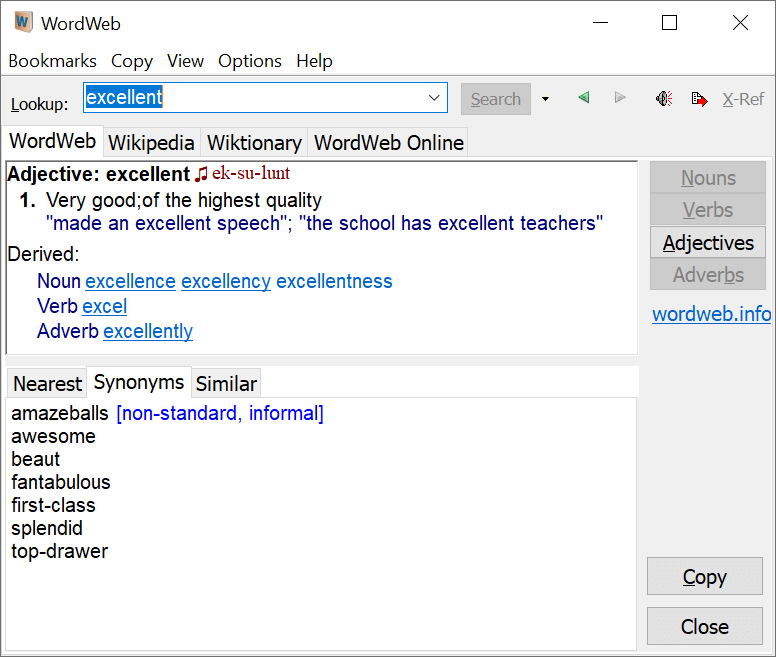Follow the excel verb link
Screen dimensions: 776x657
(x=104, y=306)
